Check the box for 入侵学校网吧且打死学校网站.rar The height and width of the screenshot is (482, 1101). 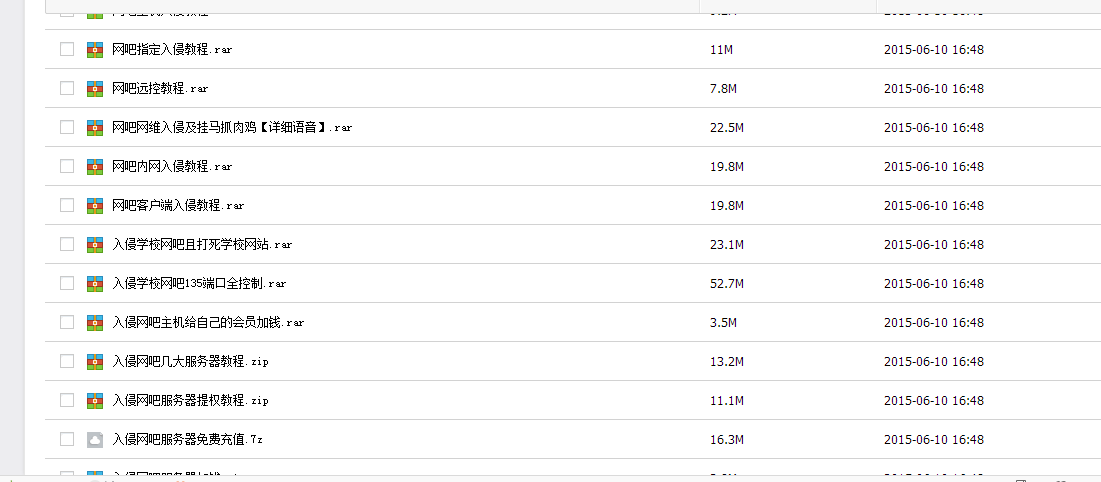coord(67,244)
